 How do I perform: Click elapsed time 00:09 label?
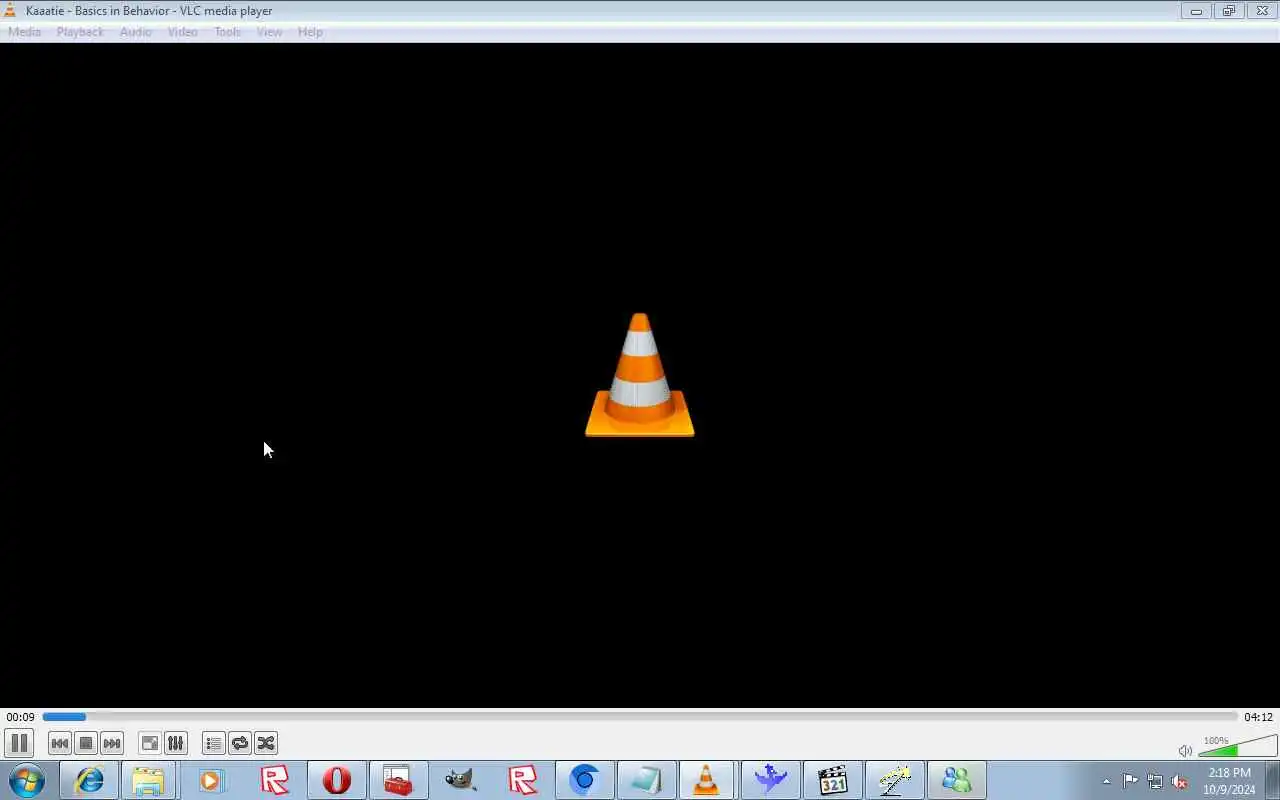tap(20, 717)
